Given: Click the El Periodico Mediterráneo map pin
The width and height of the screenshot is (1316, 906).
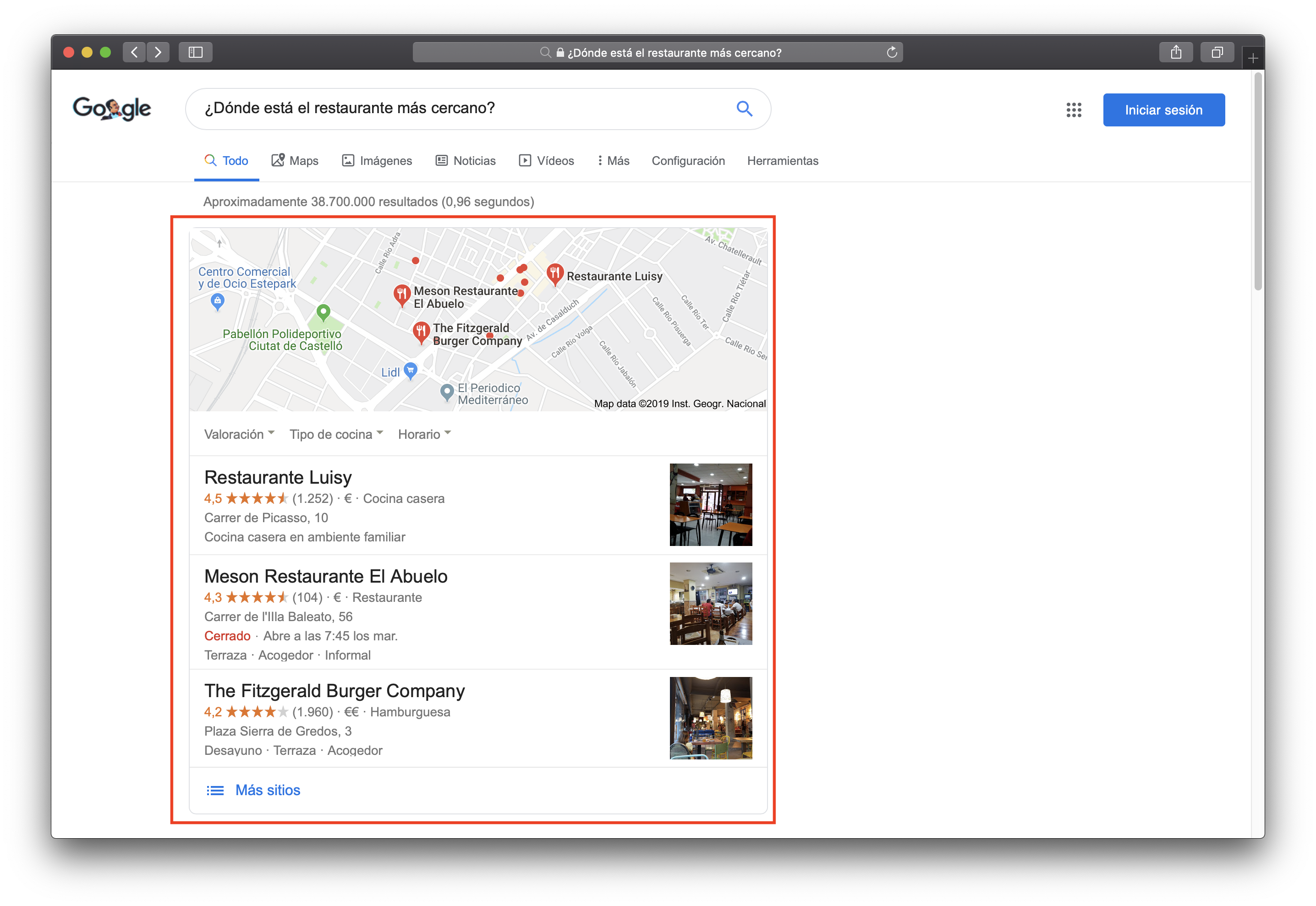Looking at the screenshot, I should (x=447, y=392).
